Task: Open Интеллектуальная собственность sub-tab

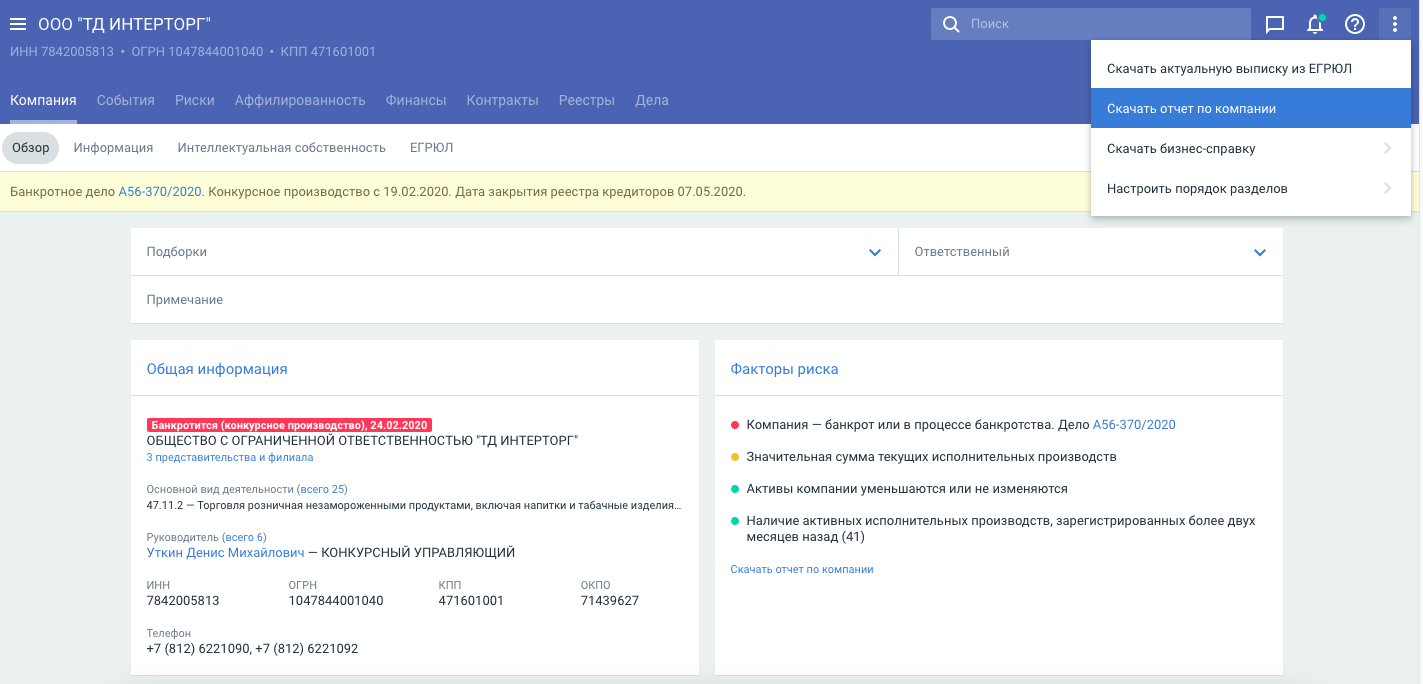Action: pos(282,148)
